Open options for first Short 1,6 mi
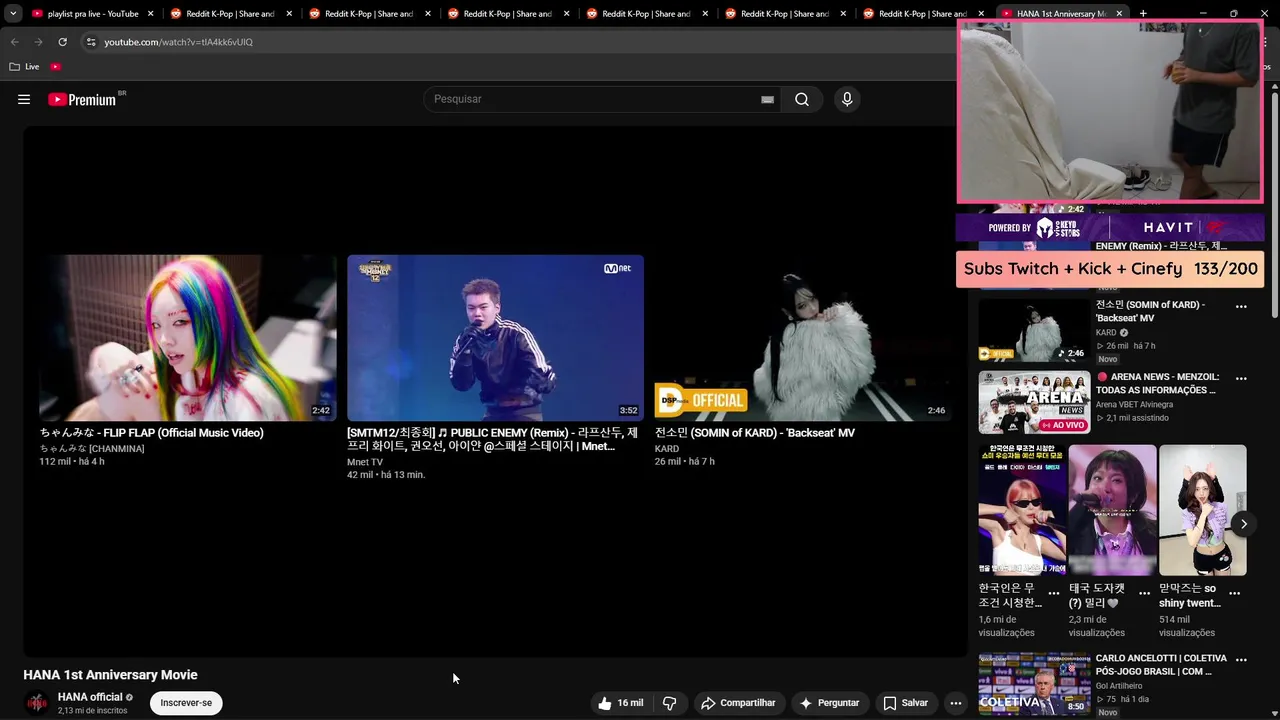This screenshot has height=720, width=1280. point(1054,593)
